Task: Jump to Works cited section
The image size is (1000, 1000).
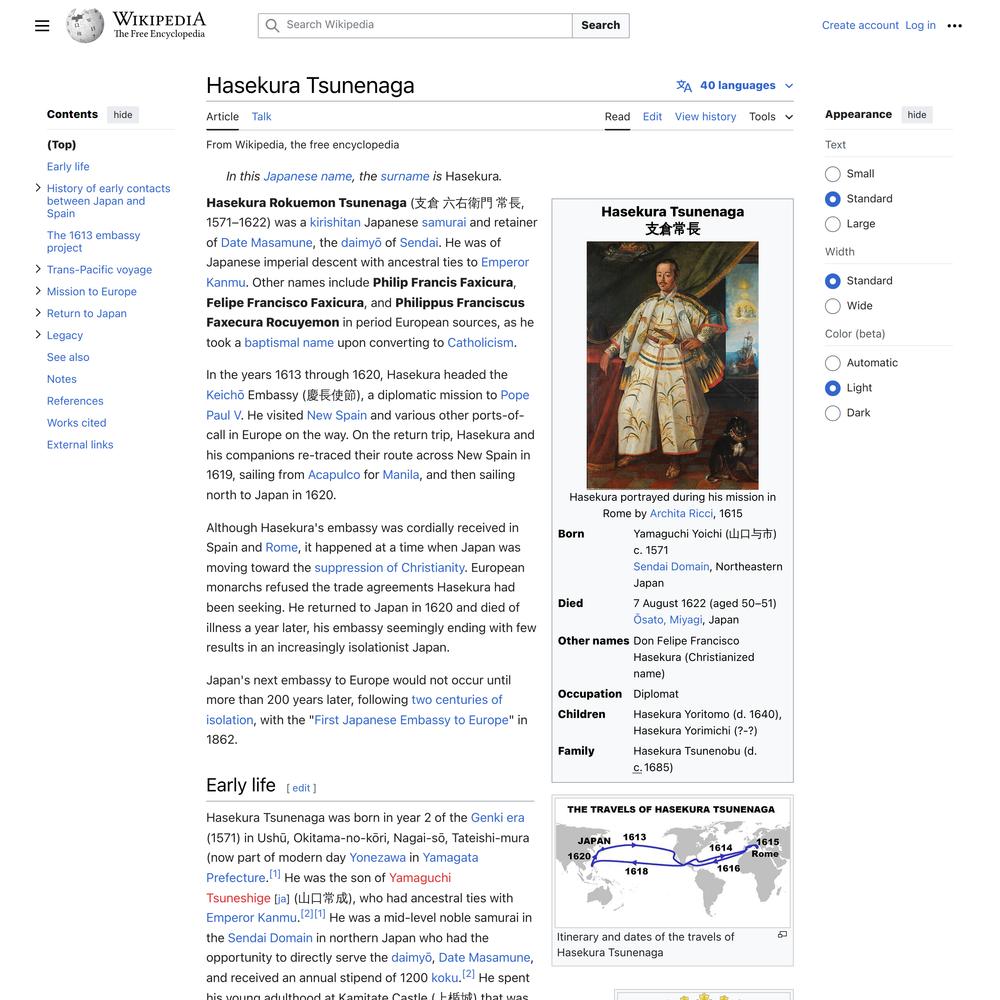Action: coord(77,423)
